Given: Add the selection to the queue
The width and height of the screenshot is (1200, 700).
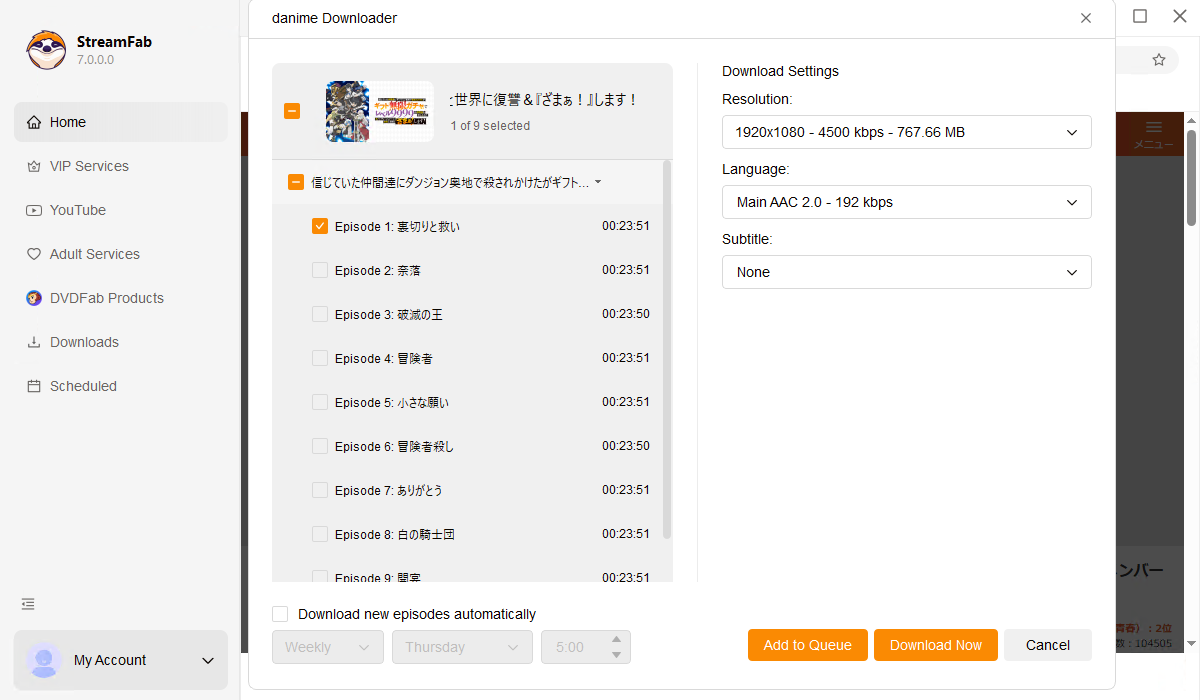Looking at the screenshot, I should (807, 645).
